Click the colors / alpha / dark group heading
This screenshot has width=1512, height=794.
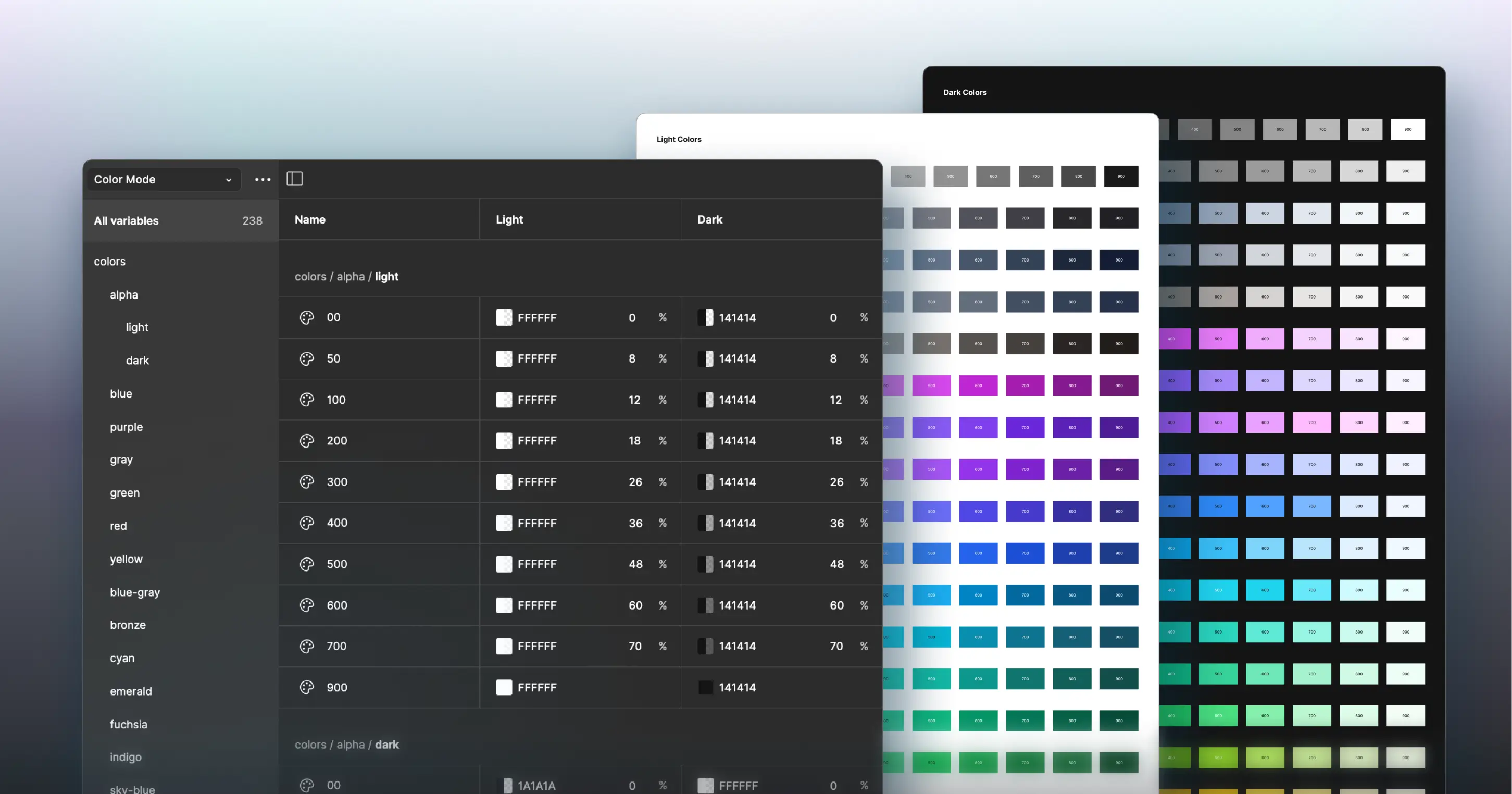click(346, 744)
